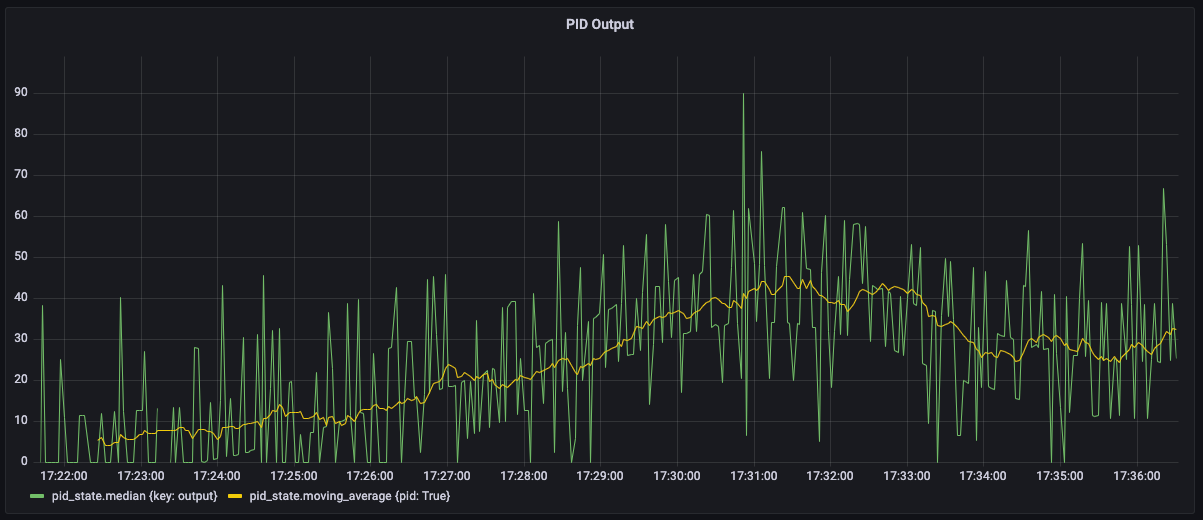The height and width of the screenshot is (520, 1203).
Task: Click the yellow moving_average color swatch
Action: pyautogui.click(x=235, y=496)
